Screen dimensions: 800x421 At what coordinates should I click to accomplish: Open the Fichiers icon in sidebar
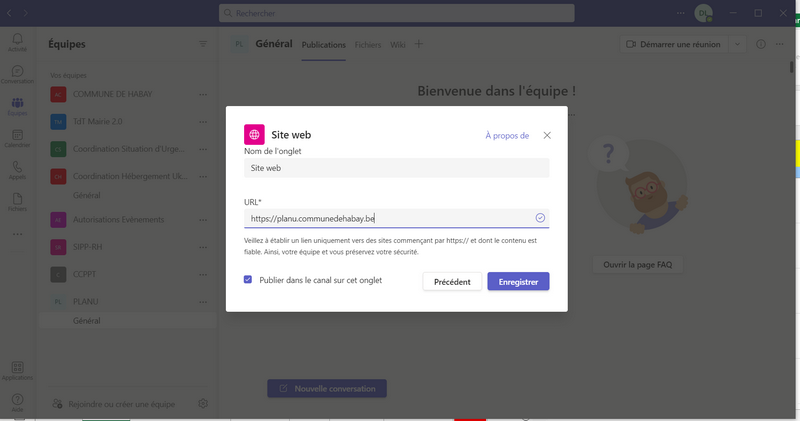tap(17, 201)
